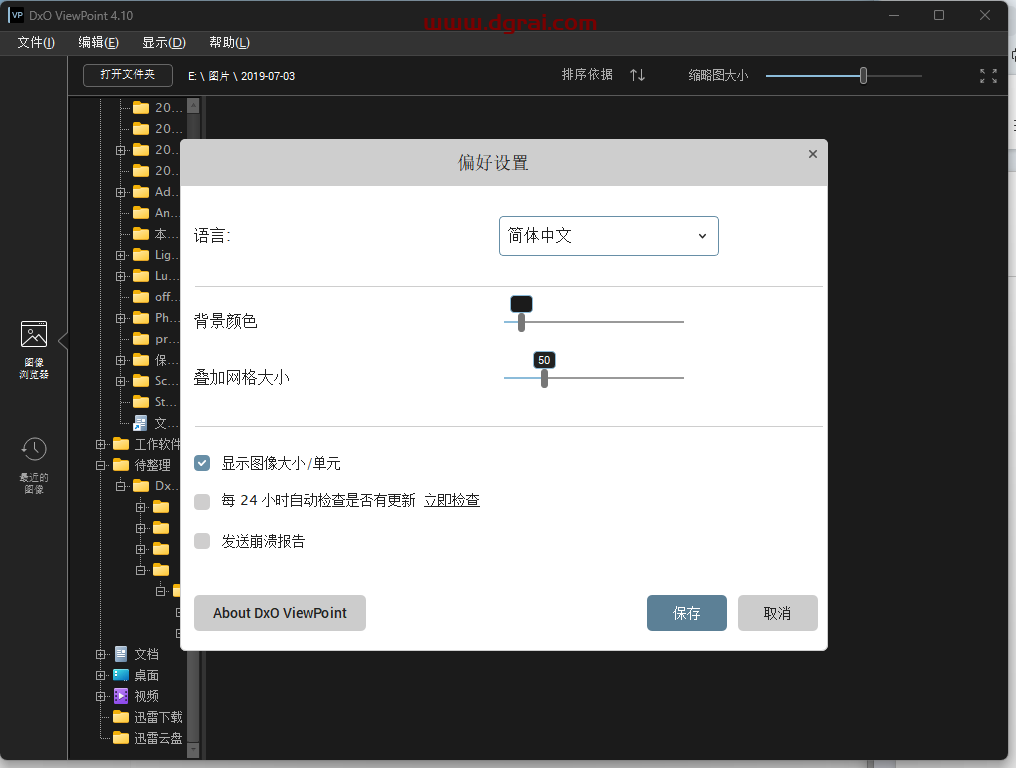This screenshot has width=1016, height=768.
Task: Click the 立即检查 link
Action: coord(452,500)
